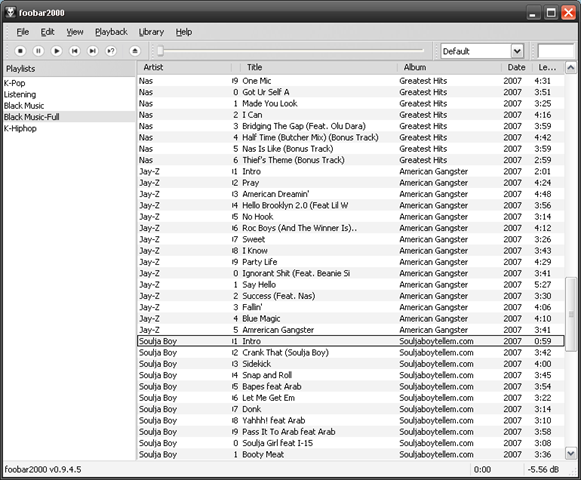Click the scrollbar down arrow
The width and height of the screenshot is (581, 480).
[571, 453]
